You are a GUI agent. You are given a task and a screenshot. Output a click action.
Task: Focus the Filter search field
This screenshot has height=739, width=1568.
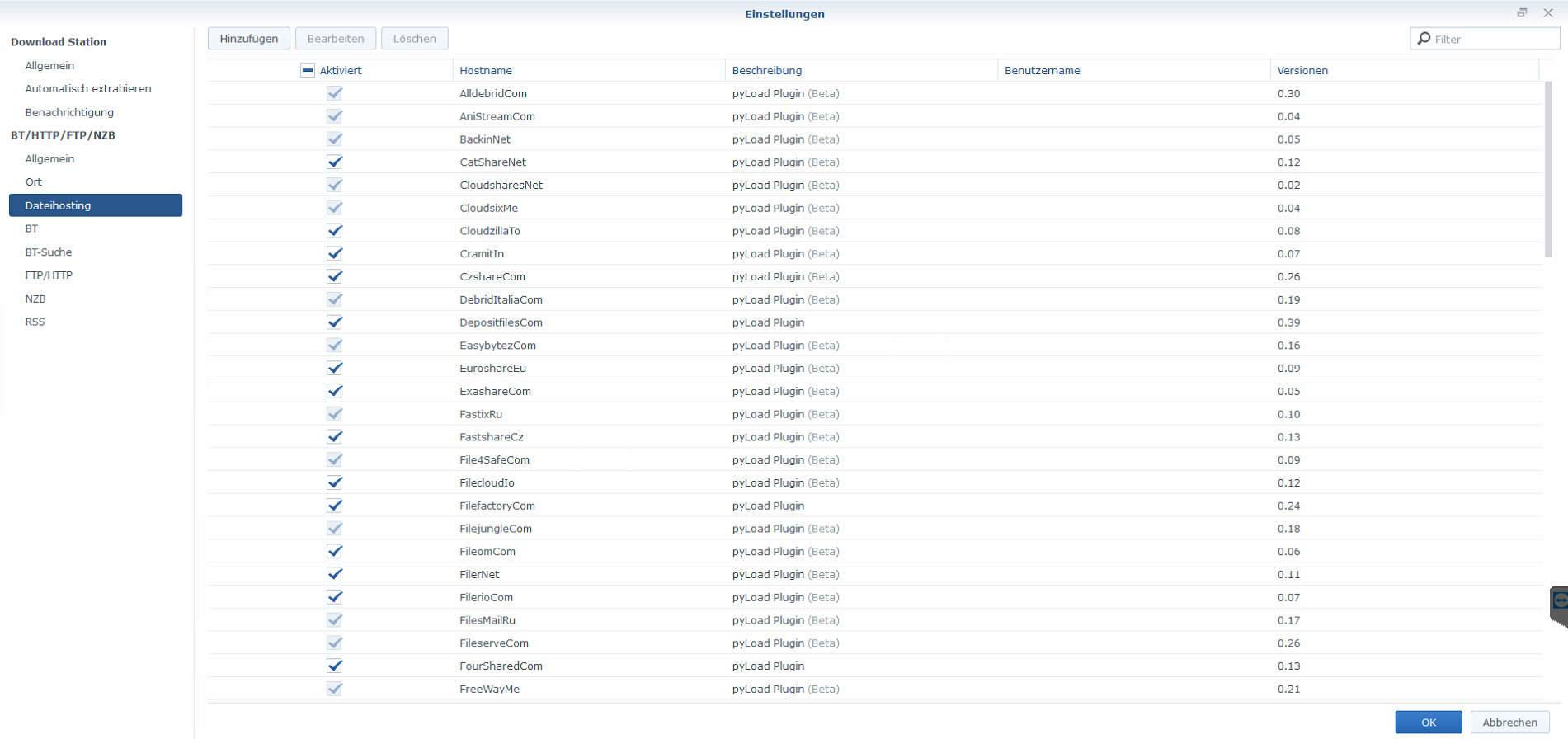(1485, 39)
